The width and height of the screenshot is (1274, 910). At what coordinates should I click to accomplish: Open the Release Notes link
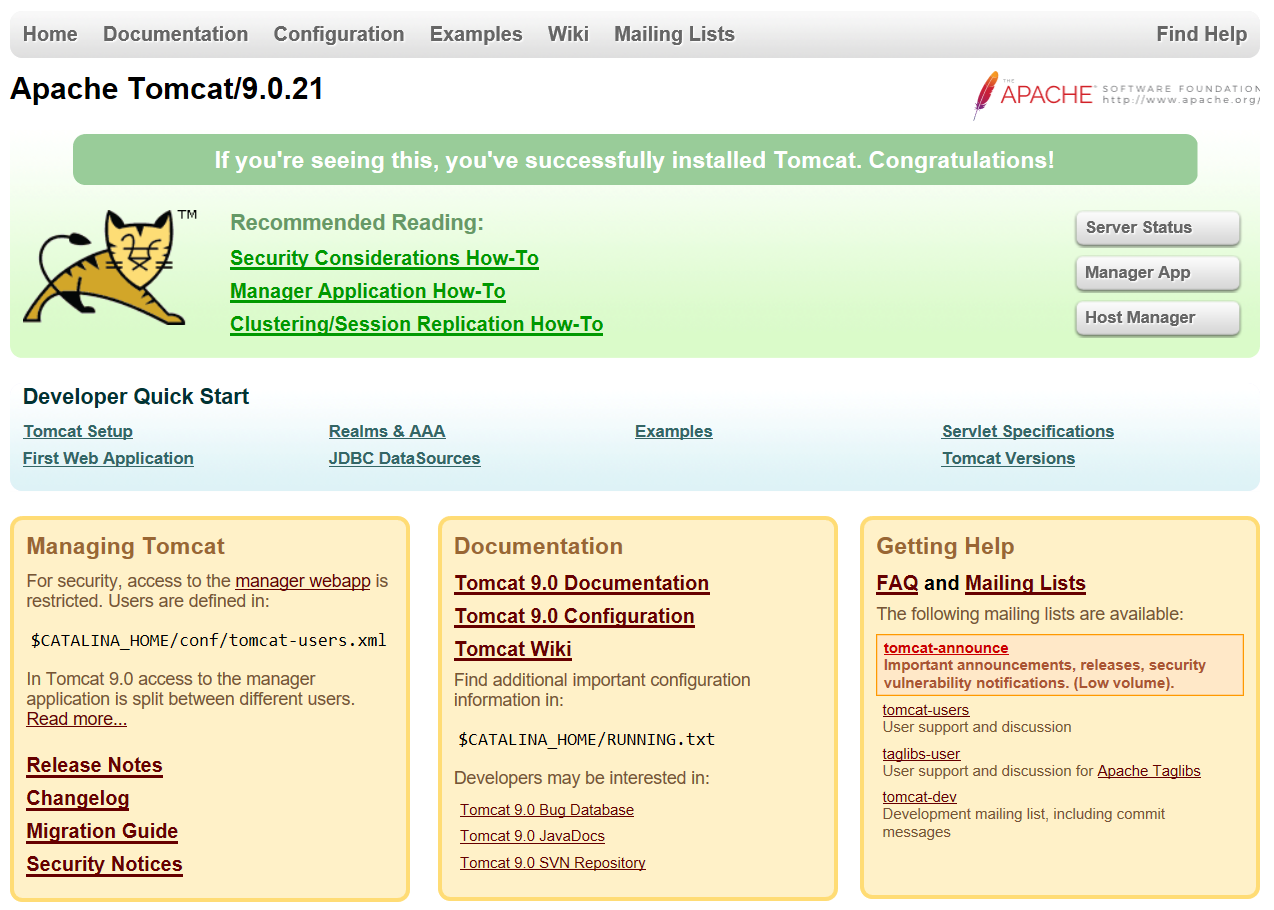tap(94, 765)
